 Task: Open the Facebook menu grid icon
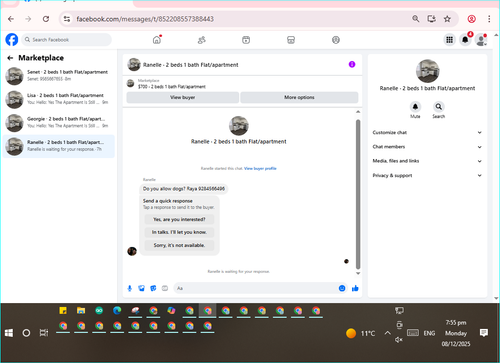[449, 40]
